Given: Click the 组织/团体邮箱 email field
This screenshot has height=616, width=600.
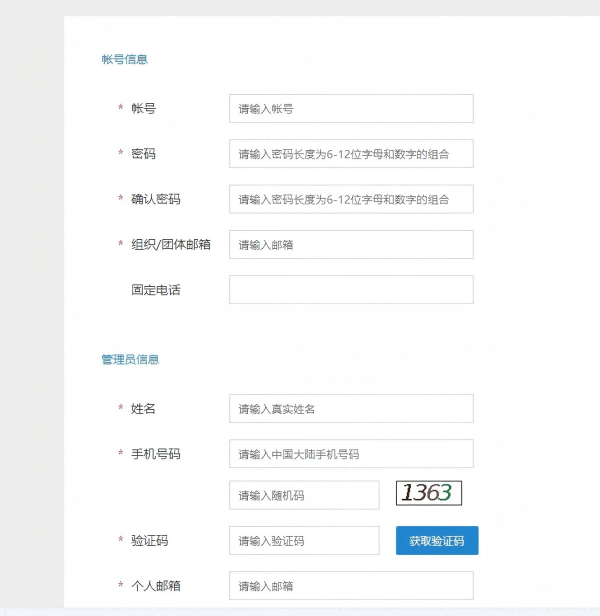Looking at the screenshot, I should (351, 244).
